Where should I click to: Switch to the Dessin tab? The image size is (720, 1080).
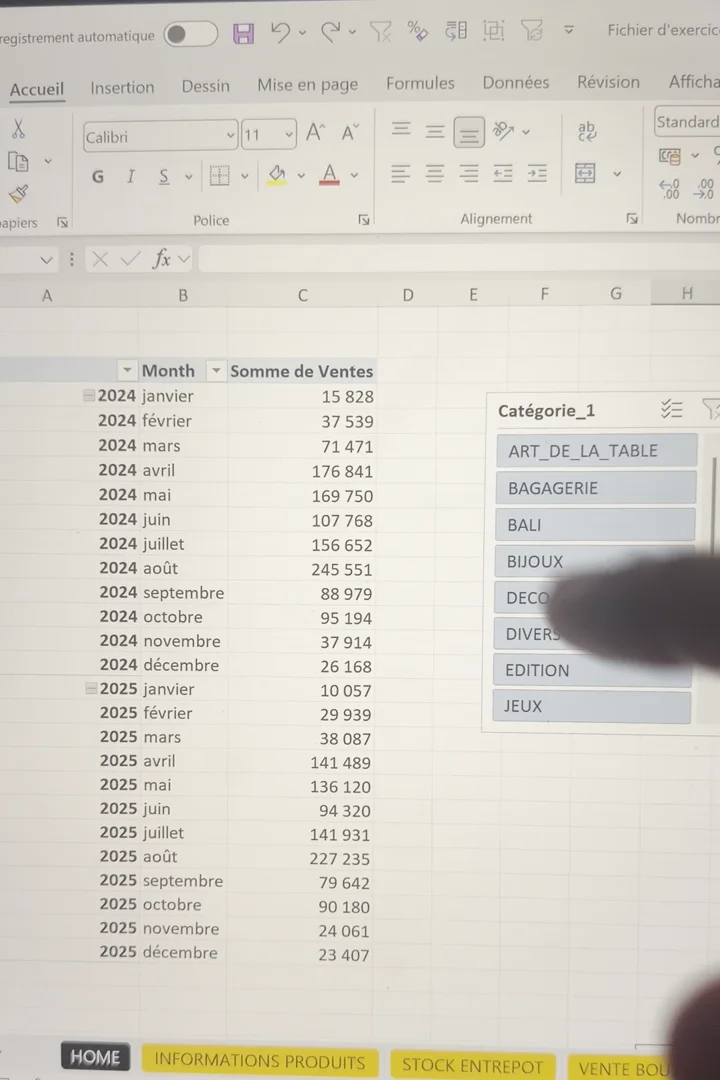click(205, 86)
